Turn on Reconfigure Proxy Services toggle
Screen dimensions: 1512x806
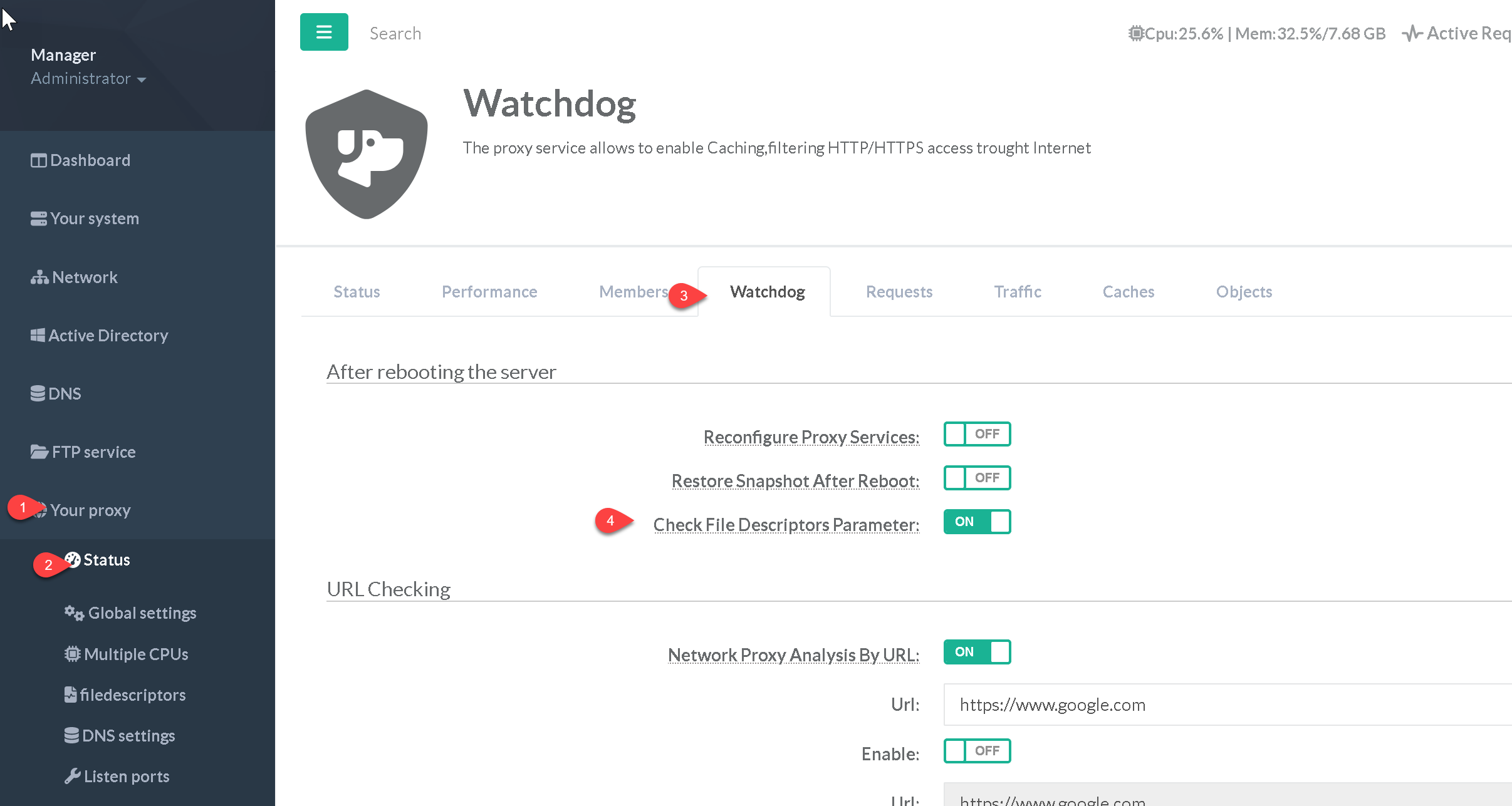(x=976, y=434)
